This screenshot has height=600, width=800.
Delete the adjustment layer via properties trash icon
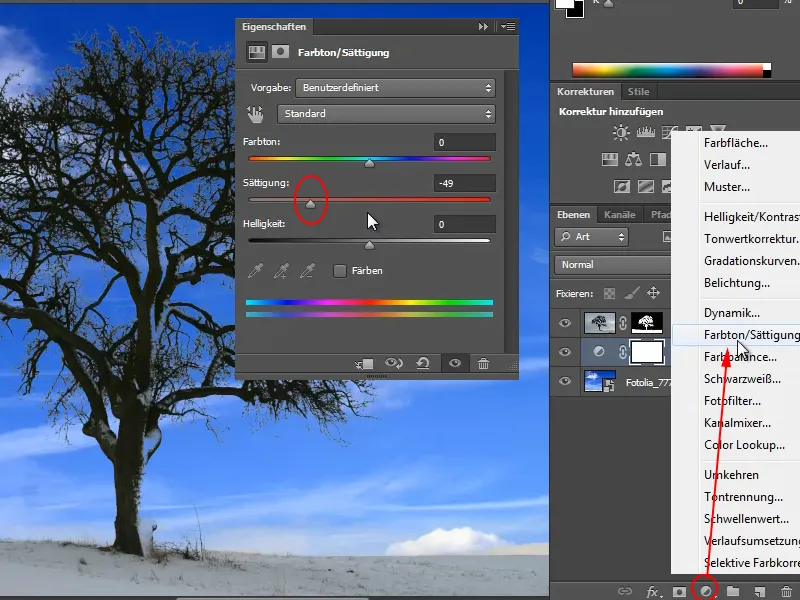[x=483, y=363]
